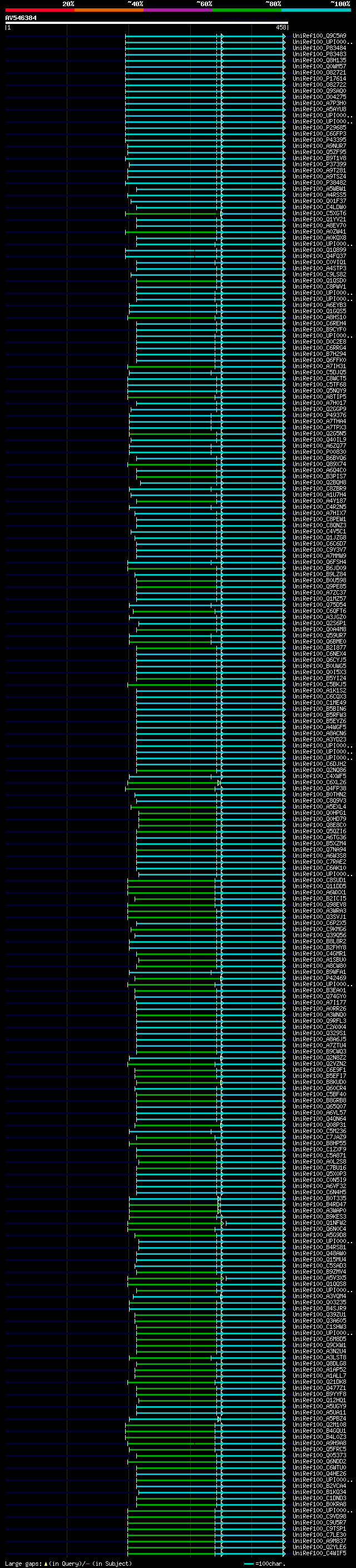The width and height of the screenshot is (356, 1568).
Task: Select hit UniRef100_O82721
Action: (x=319, y=72)
